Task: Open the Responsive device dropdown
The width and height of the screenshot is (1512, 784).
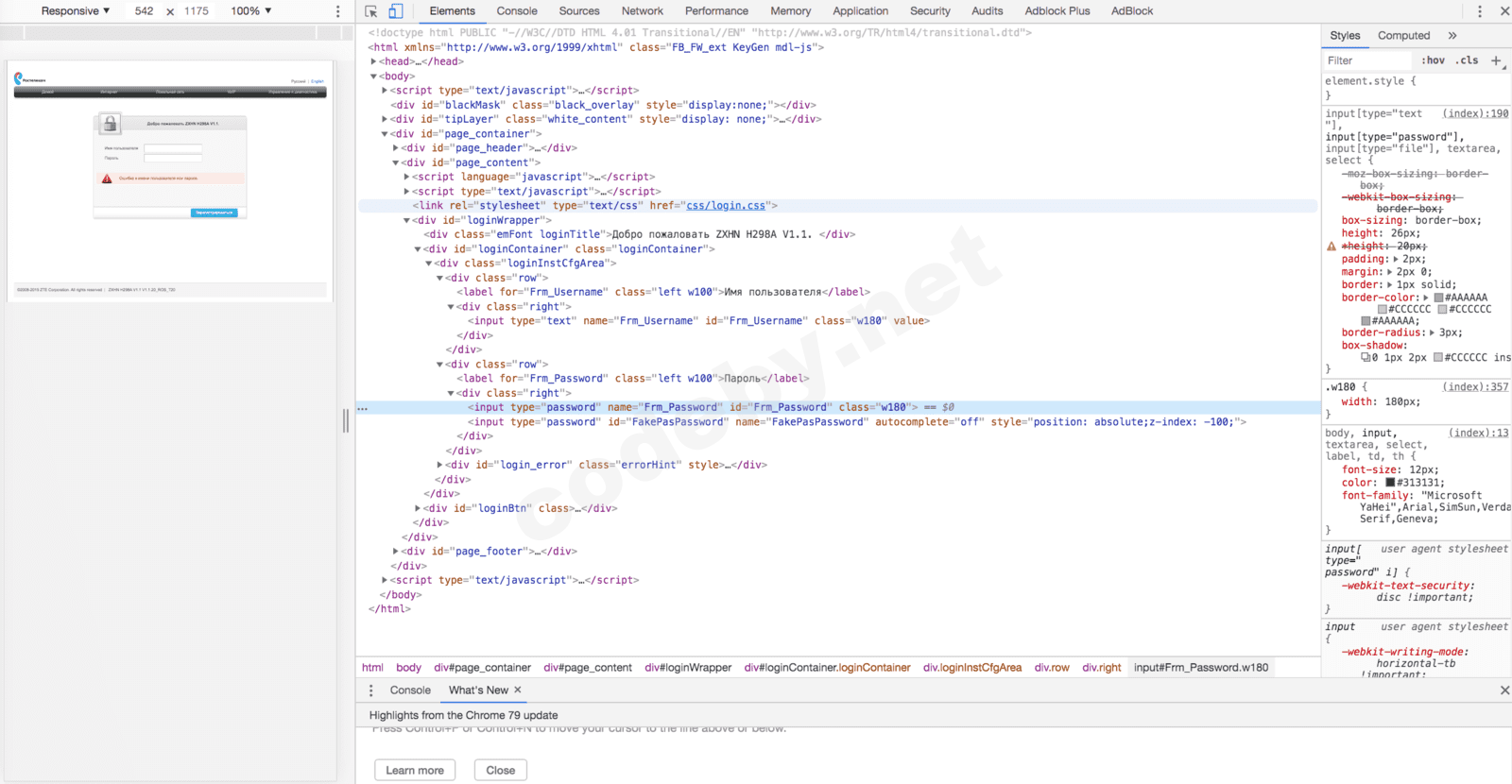Action: coord(76,11)
